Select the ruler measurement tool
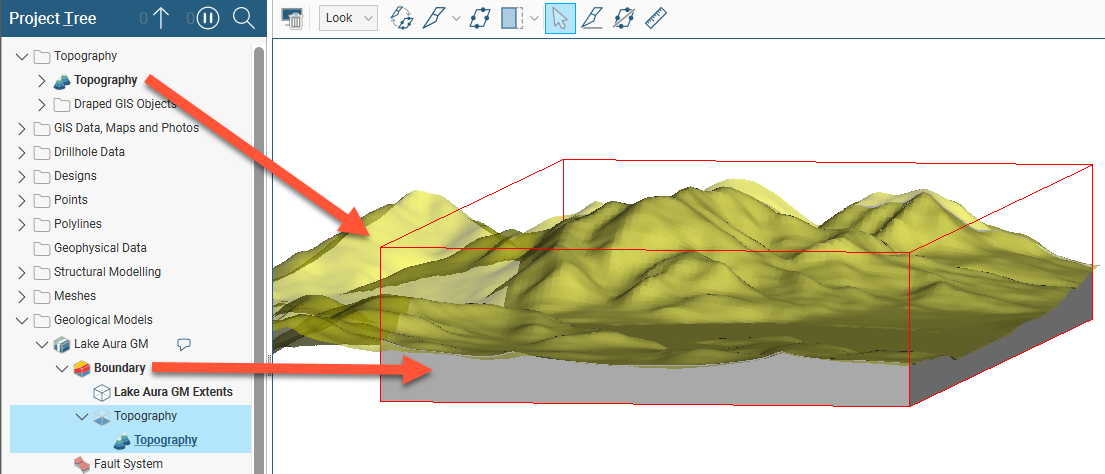Image resolution: width=1105 pixels, height=474 pixels. [656, 18]
